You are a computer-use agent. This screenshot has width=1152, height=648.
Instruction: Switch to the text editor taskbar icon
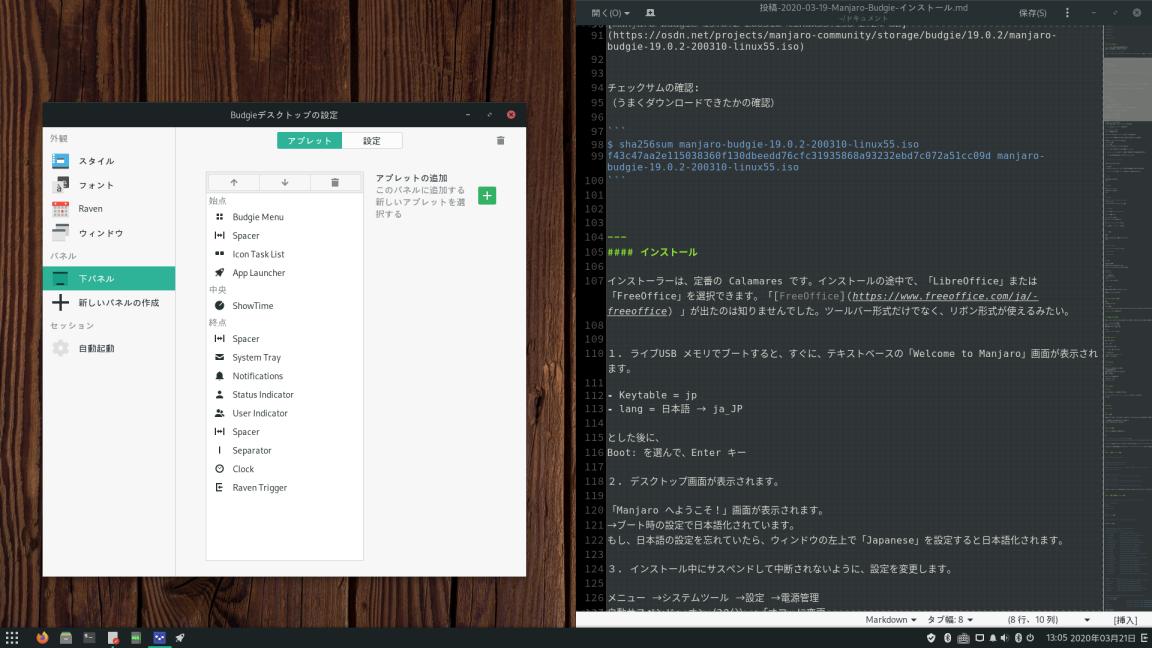point(112,638)
